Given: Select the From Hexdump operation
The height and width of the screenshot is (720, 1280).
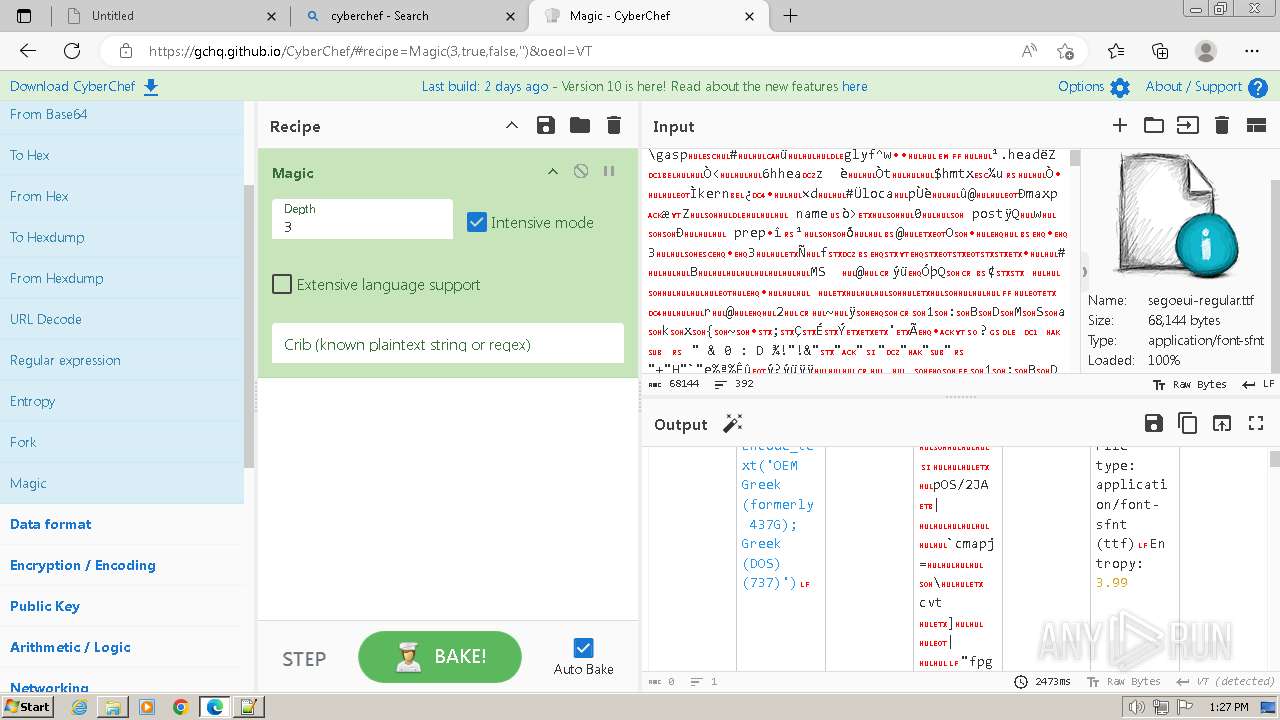Looking at the screenshot, I should [x=122, y=278].
